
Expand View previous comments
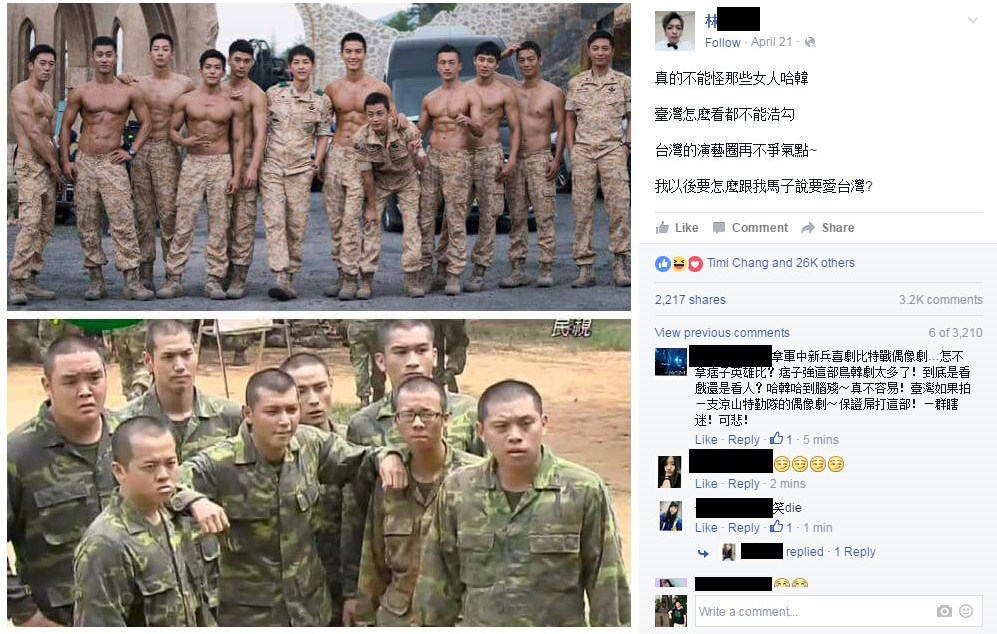(722, 333)
